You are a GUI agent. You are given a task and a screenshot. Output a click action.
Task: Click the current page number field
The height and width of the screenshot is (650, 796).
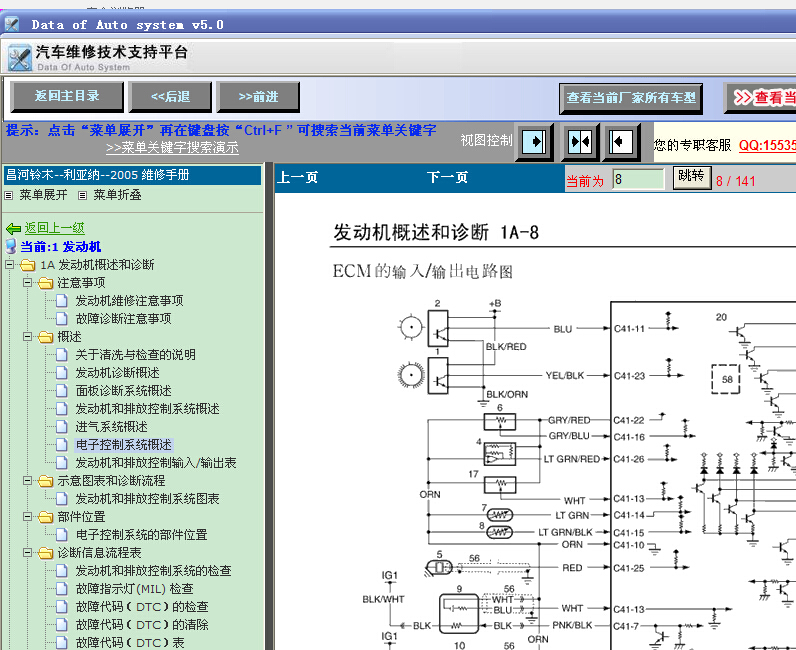point(638,180)
